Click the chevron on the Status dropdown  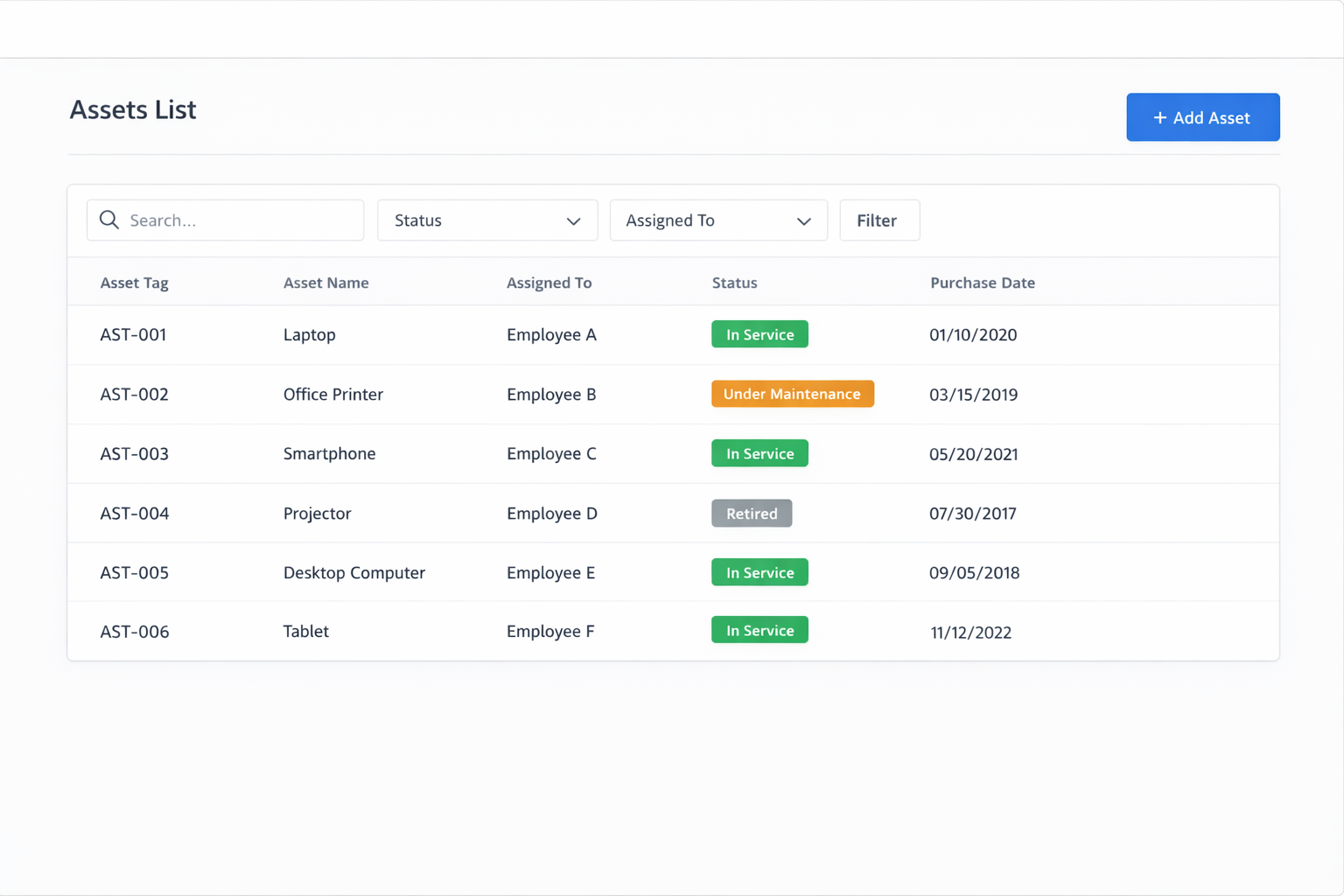click(573, 221)
